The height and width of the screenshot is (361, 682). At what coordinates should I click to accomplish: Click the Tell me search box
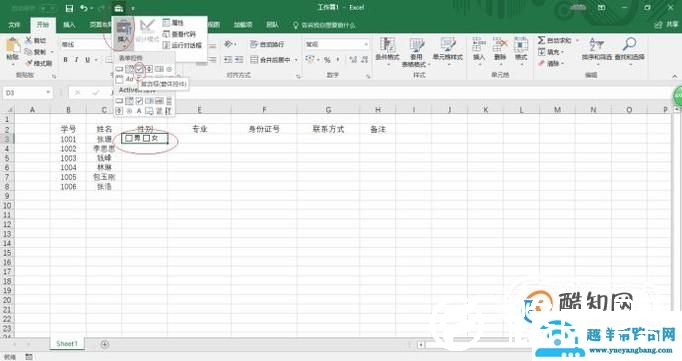pyautogui.click(x=324, y=25)
